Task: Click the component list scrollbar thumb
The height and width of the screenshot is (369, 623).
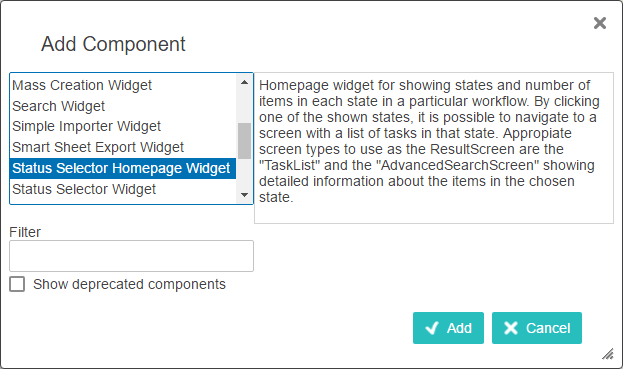Action: 244,141
